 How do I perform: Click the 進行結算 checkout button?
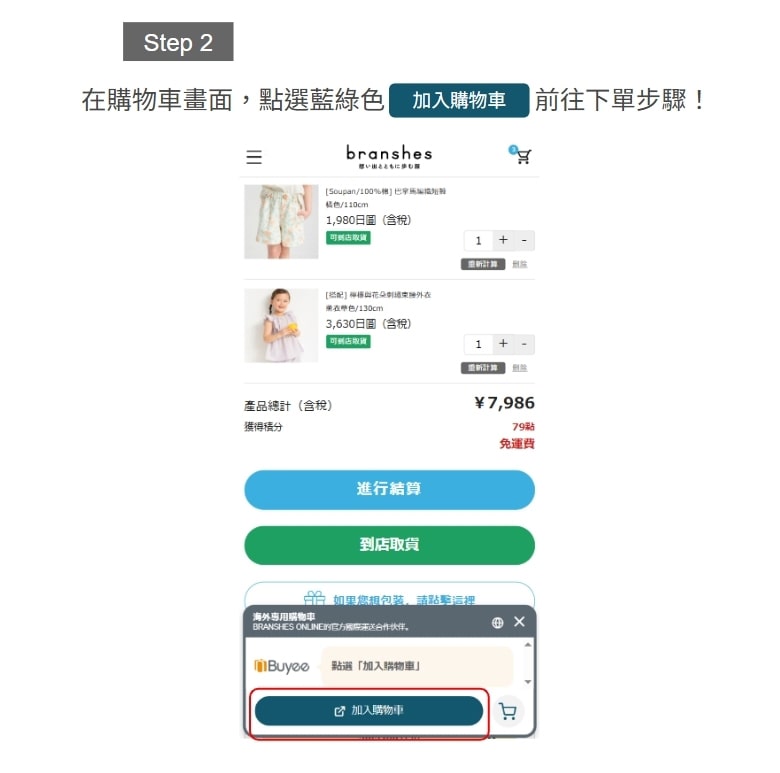(x=390, y=489)
